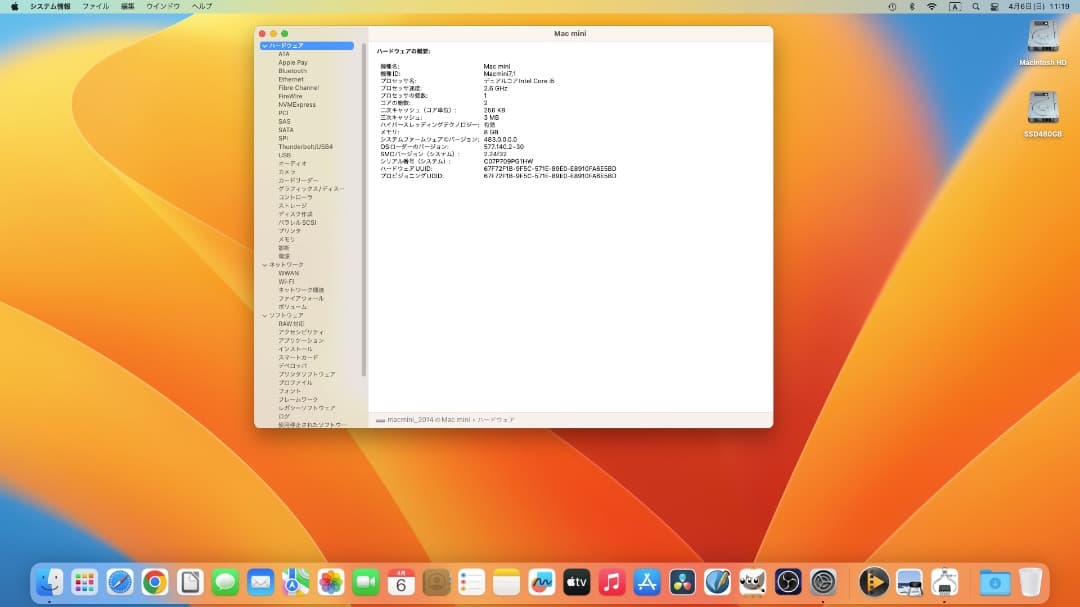This screenshot has height=607, width=1080.
Task: Click the Wi-Fi icon in the menu bar
Action: pos(932,6)
